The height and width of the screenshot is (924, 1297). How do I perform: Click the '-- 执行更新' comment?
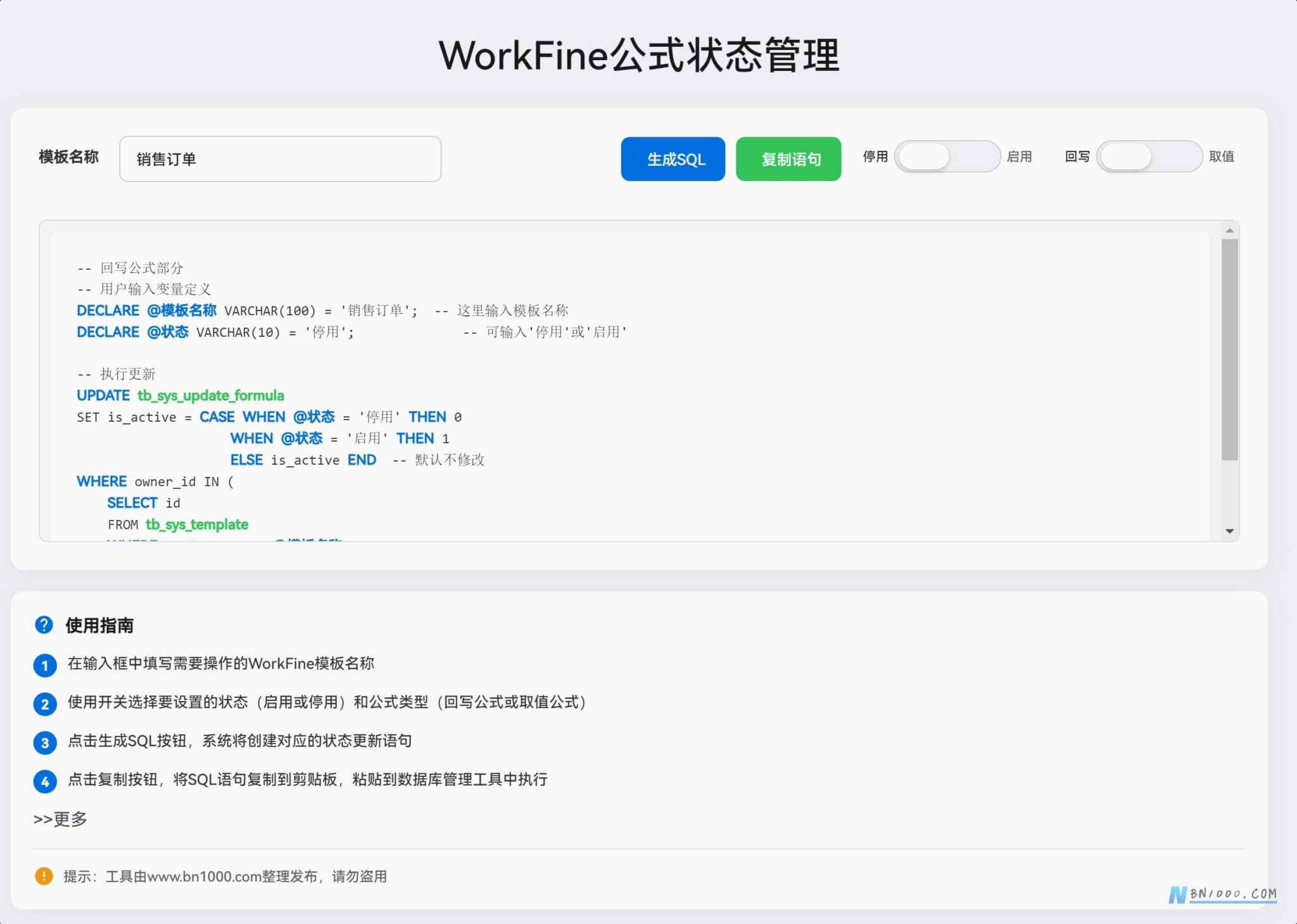pos(116,374)
